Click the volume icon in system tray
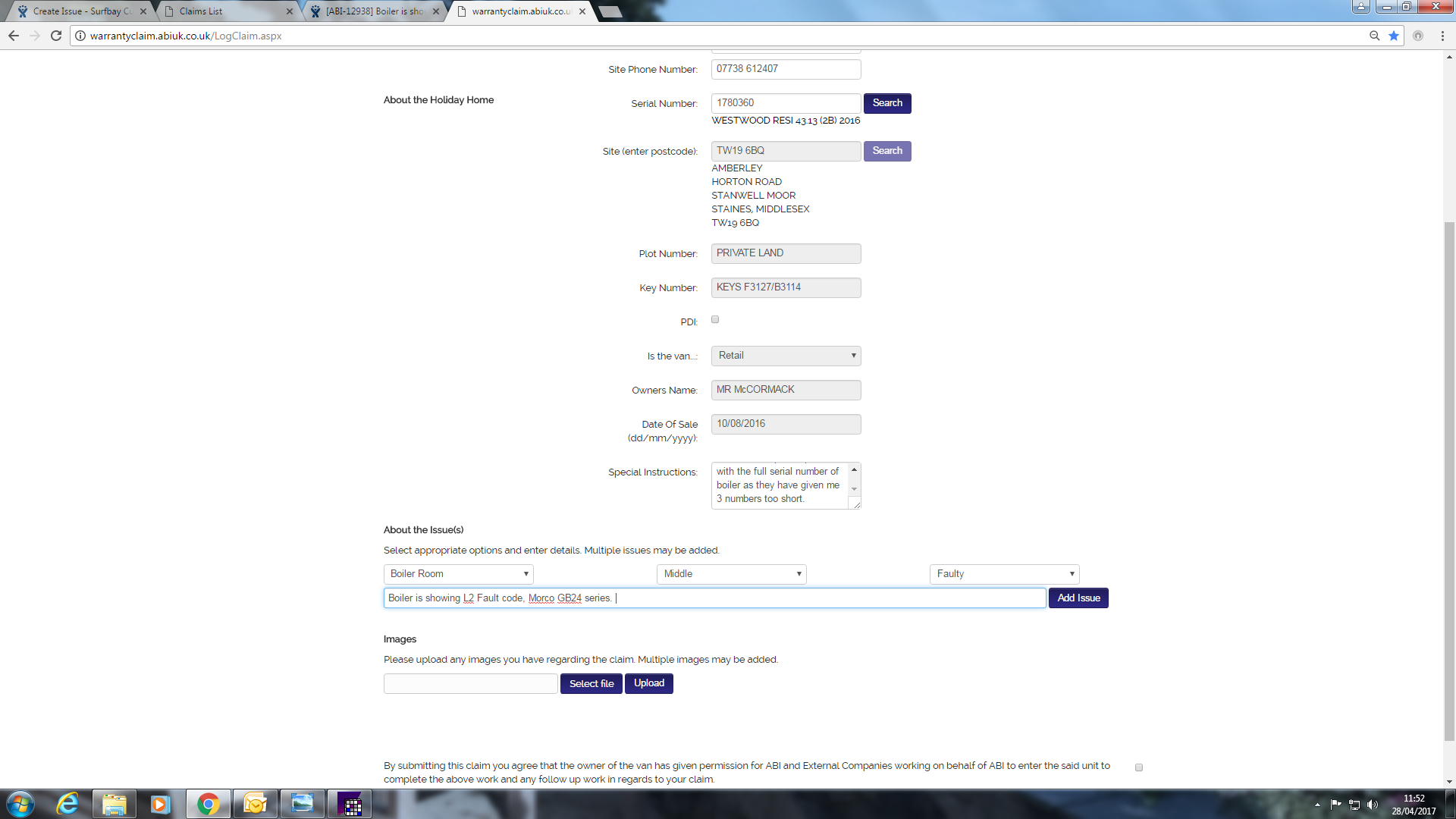This screenshot has height=819, width=1456. [1372, 805]
